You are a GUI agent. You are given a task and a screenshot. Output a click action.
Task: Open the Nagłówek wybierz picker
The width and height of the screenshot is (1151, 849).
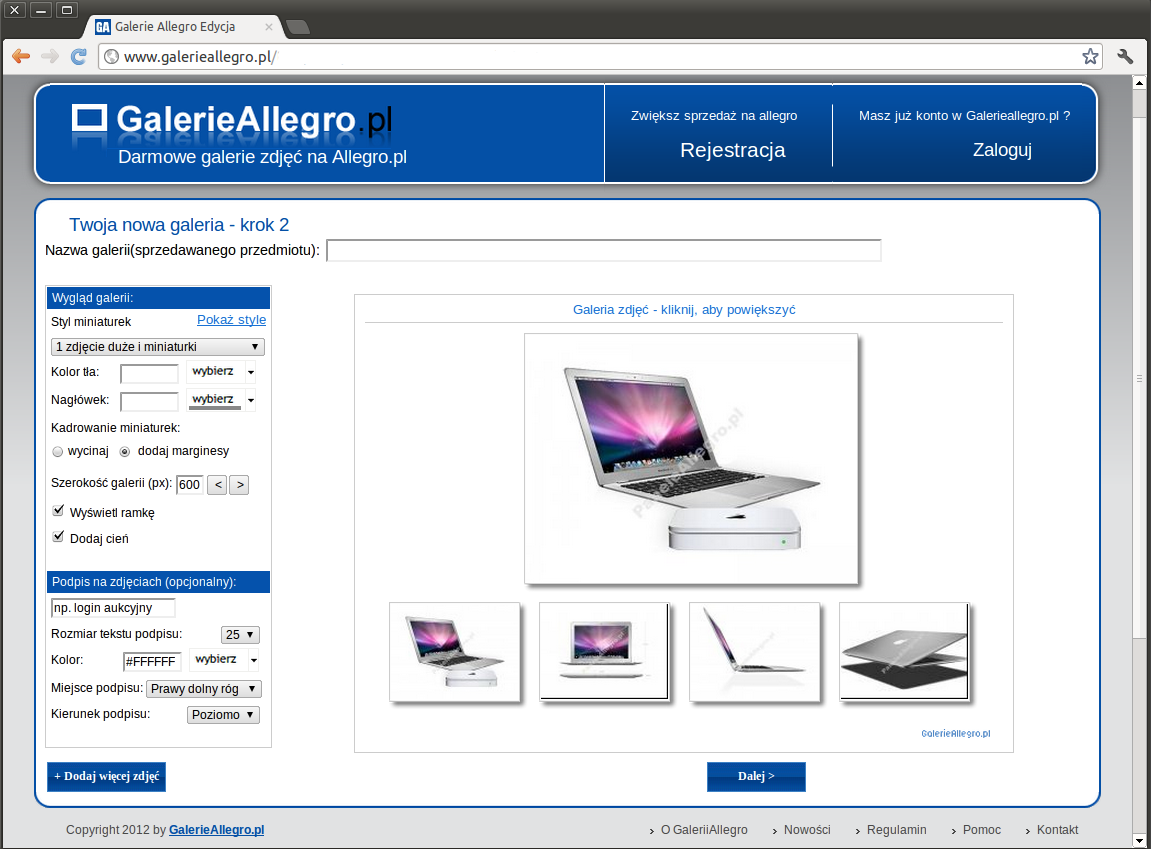(x=221, y=400)
